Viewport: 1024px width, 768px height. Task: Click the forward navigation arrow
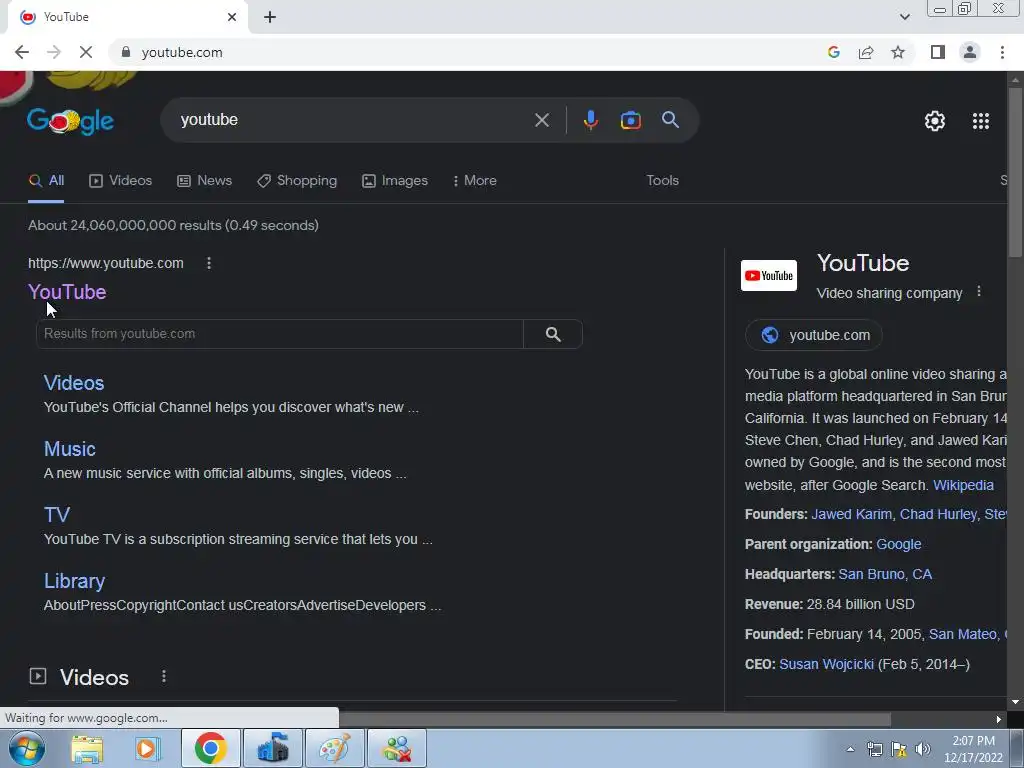coord(54,52)
